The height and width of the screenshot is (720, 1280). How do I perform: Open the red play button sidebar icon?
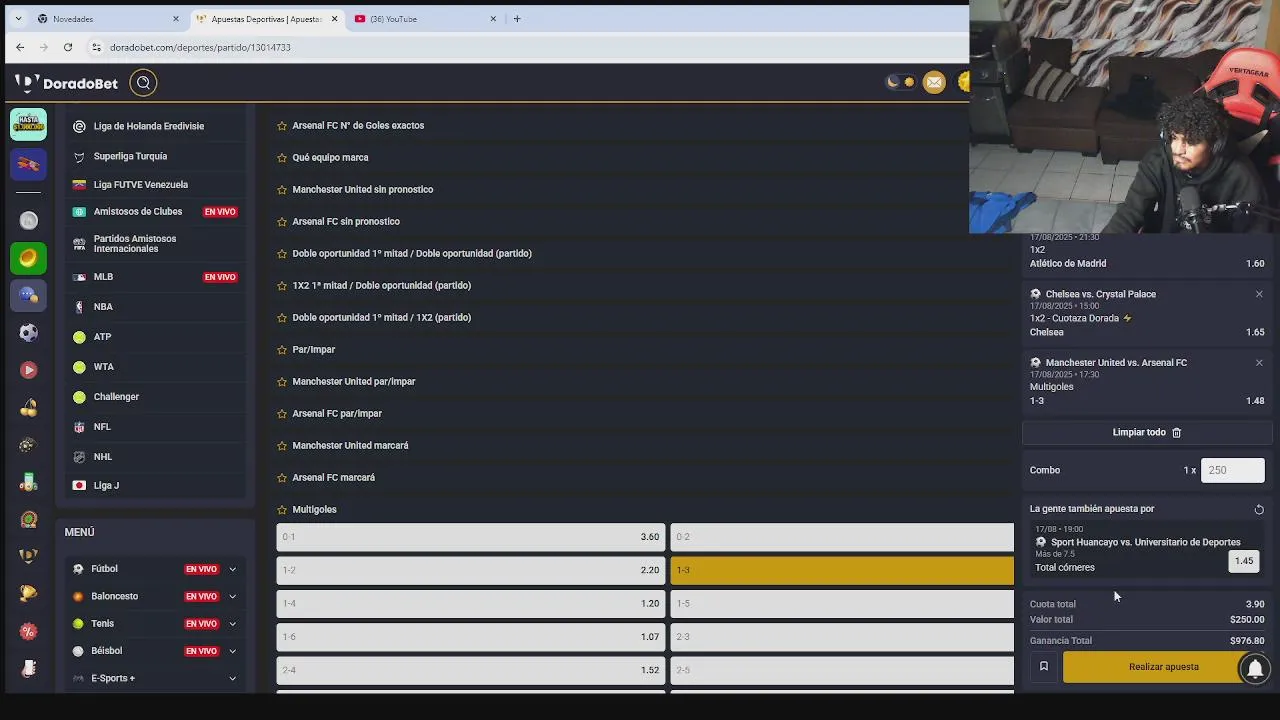[x=28, y=370]
